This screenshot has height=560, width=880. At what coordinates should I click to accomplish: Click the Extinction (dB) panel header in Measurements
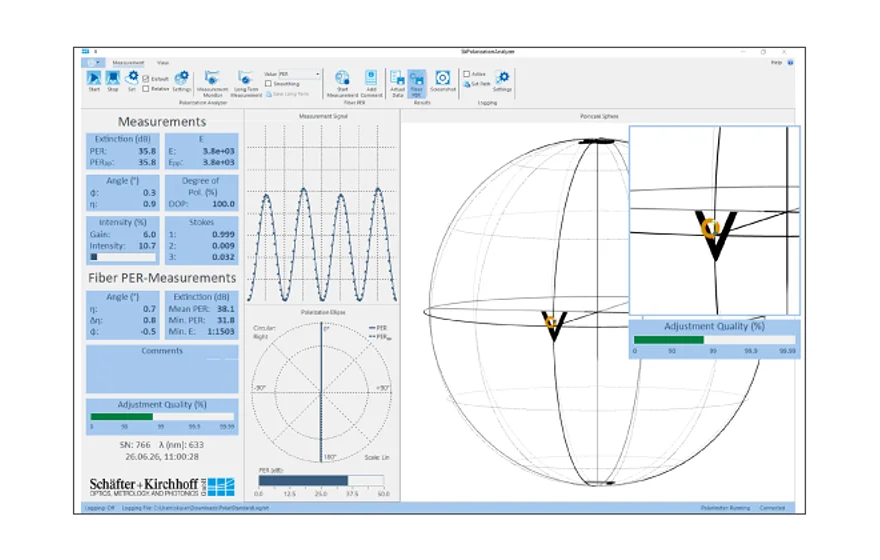[122, 139]
